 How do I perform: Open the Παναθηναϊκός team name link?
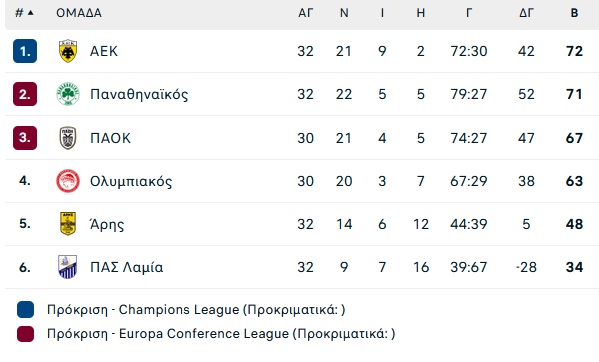(x=139, y=94)
